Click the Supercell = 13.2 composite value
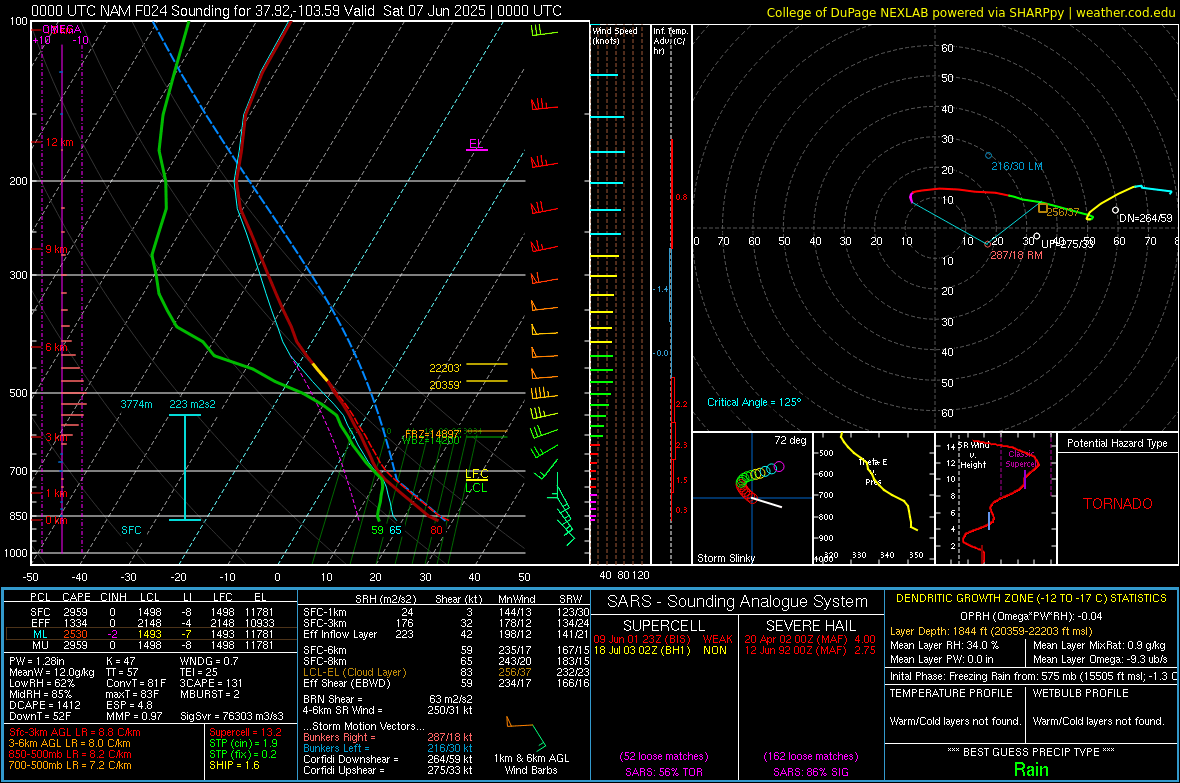Viewport: 1180px width, 783px height. 245,732
